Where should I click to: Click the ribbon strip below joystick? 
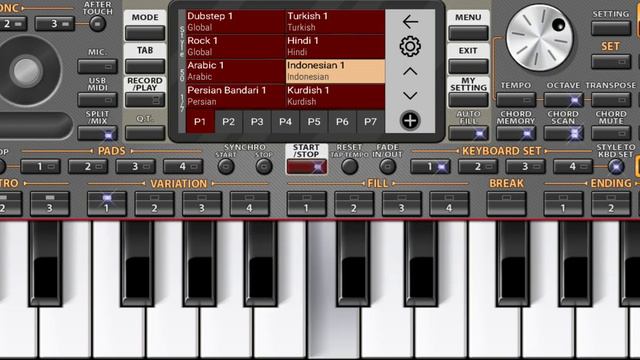point(36,125)
